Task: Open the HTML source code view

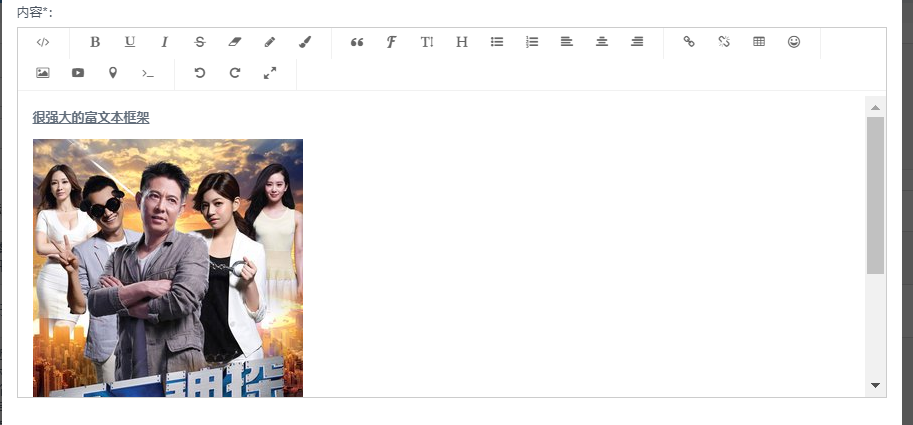Action: (x=43, y=42)
